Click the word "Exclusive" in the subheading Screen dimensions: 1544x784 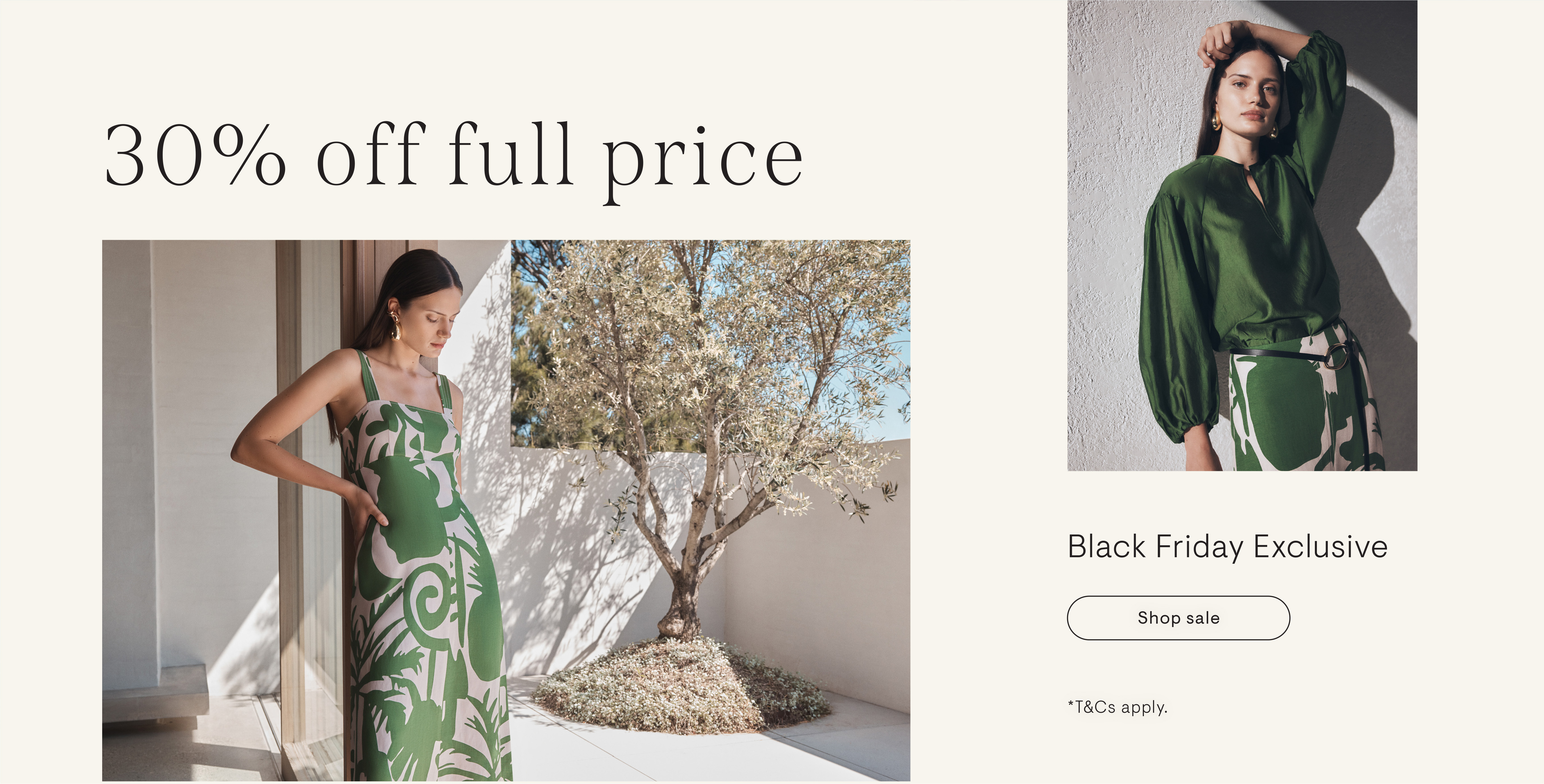(x=1321, y=547)
